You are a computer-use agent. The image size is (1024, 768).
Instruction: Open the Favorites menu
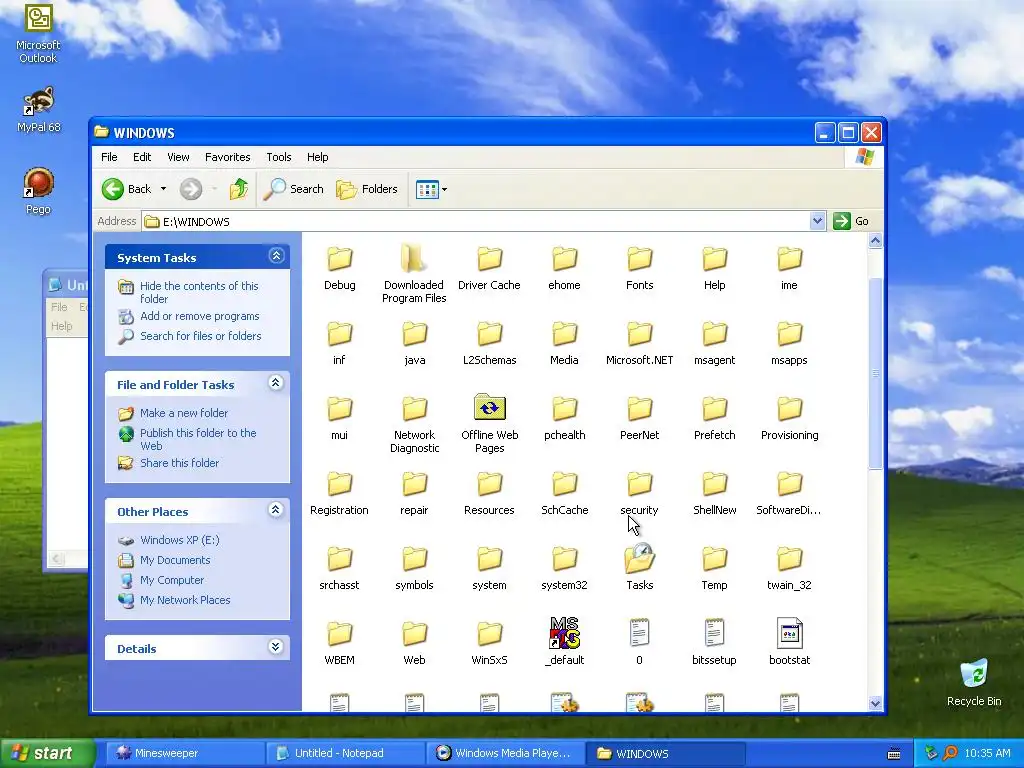click(227, 157)
